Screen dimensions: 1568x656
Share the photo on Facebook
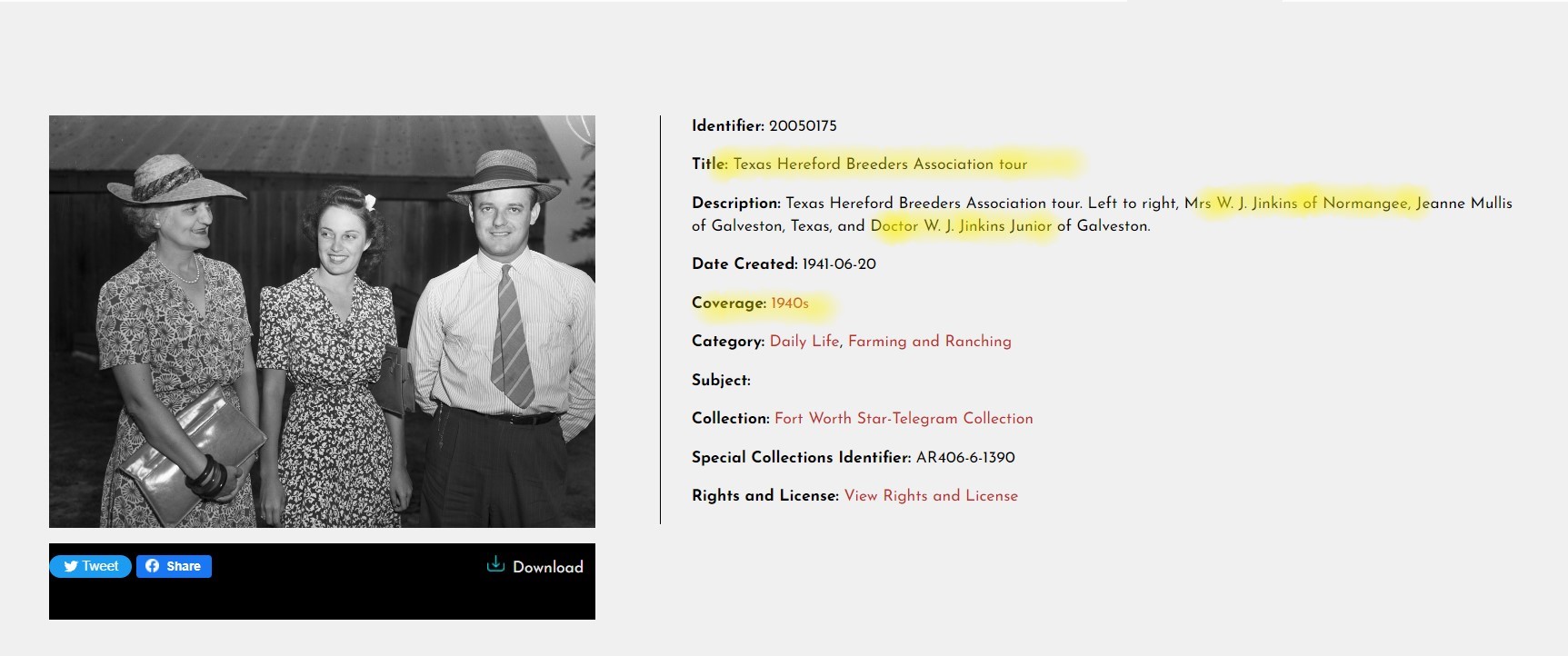point(174,566)
